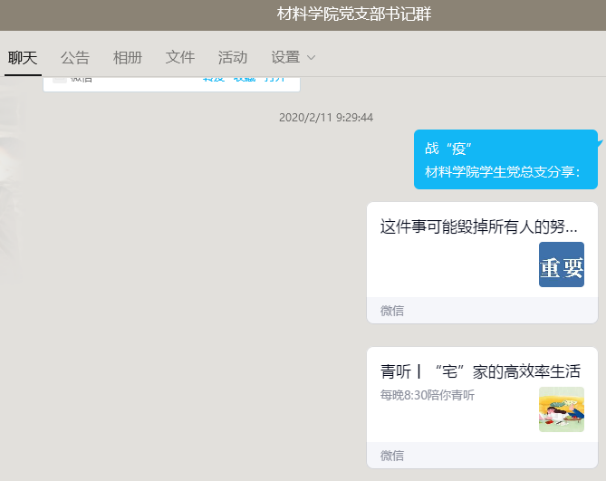Click the 打开 link on the top card
This screenshot has width=606, height=481.
(x=273, y=79)
